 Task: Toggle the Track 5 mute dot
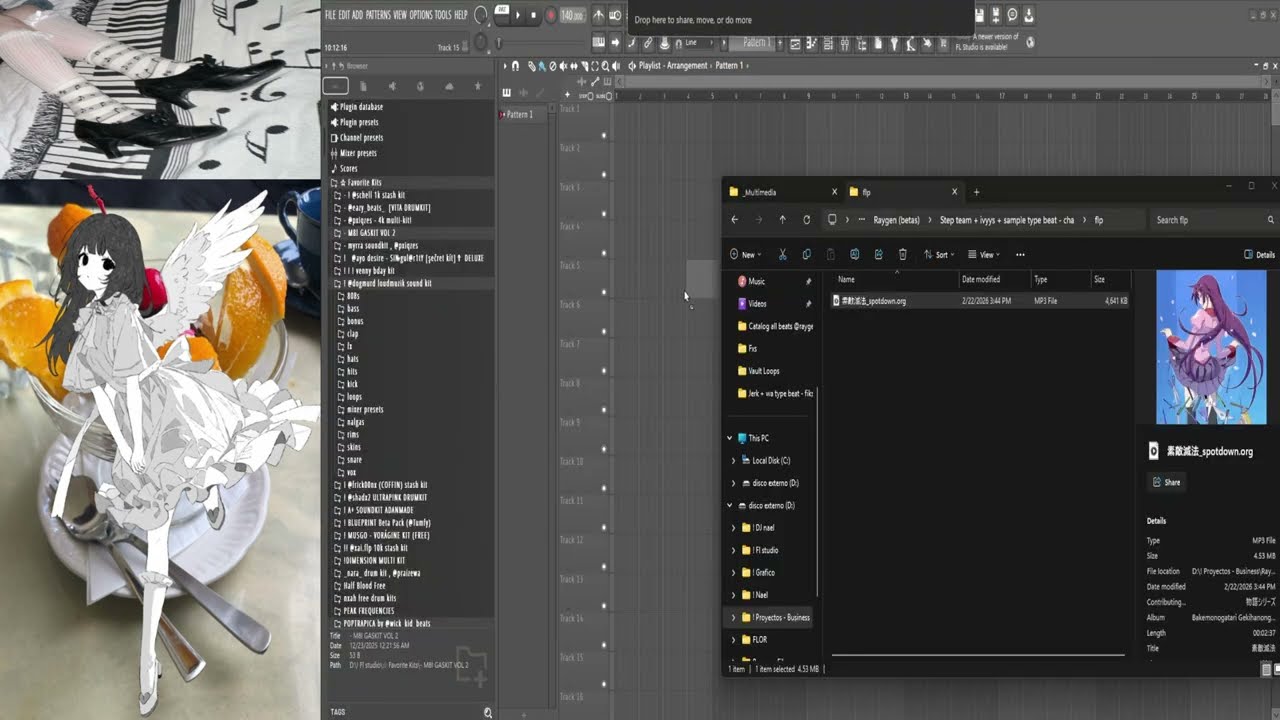tap(604, 293)
